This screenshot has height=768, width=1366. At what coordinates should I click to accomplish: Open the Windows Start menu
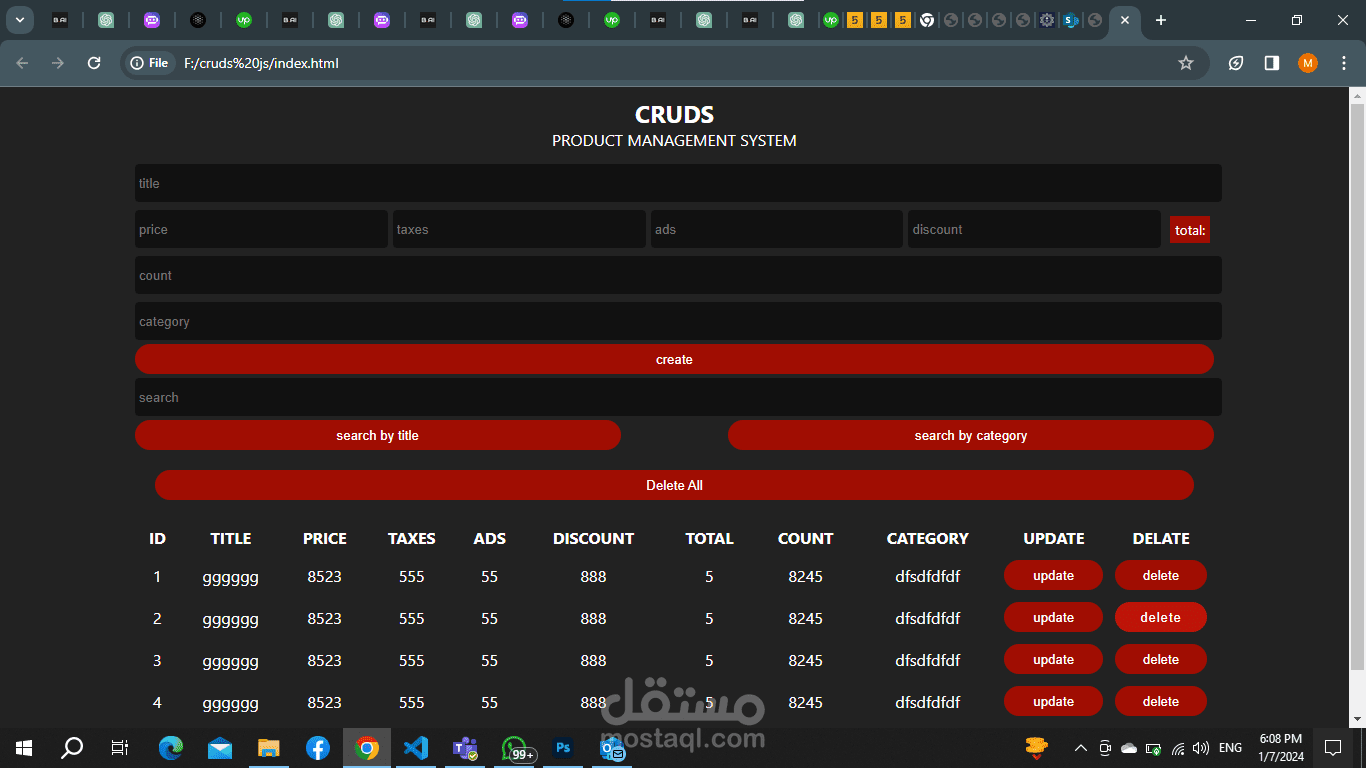[24, 747]
